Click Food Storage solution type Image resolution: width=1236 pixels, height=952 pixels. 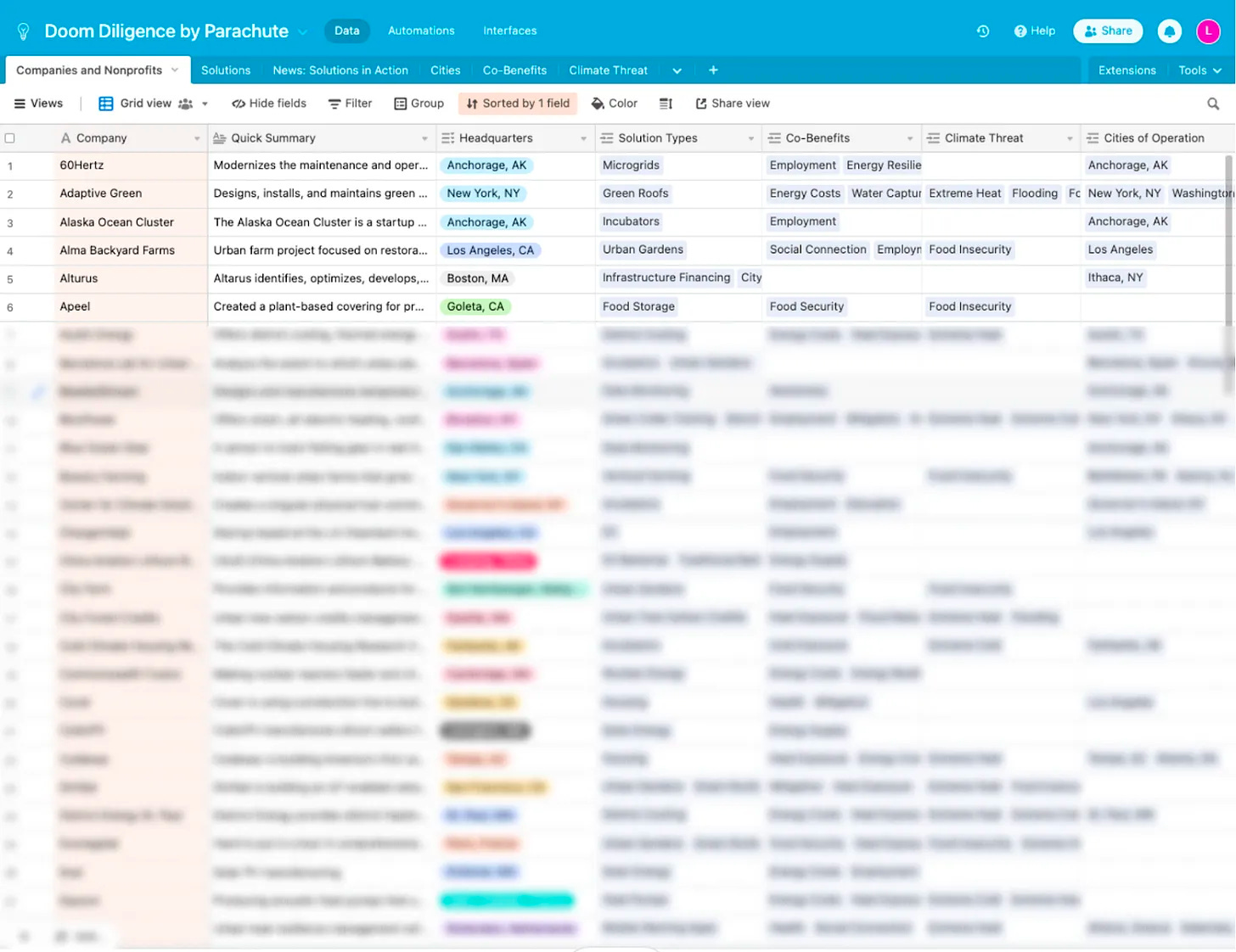tap(638, 306)
